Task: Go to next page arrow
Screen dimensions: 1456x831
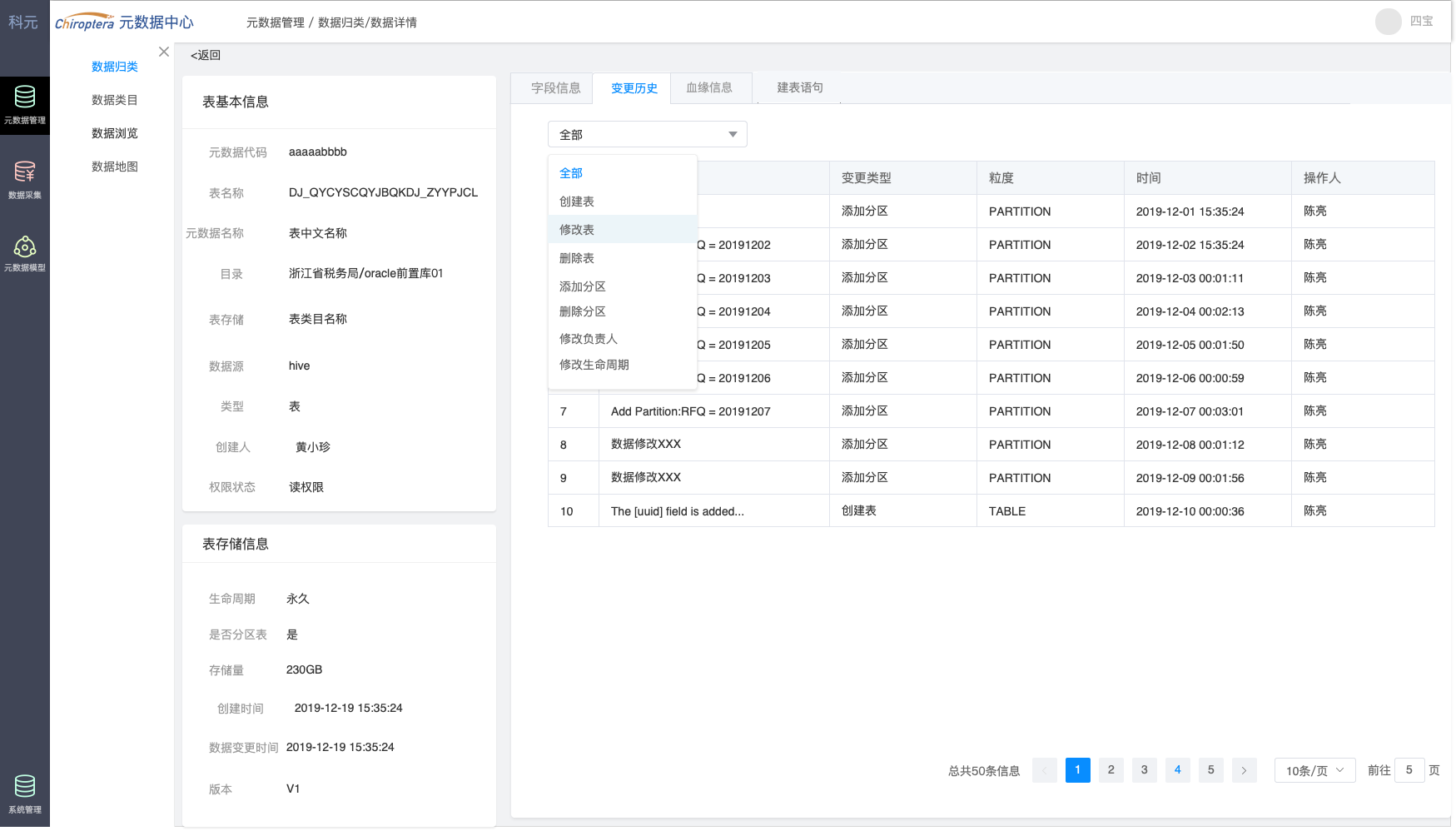Action: (1245, 770)
